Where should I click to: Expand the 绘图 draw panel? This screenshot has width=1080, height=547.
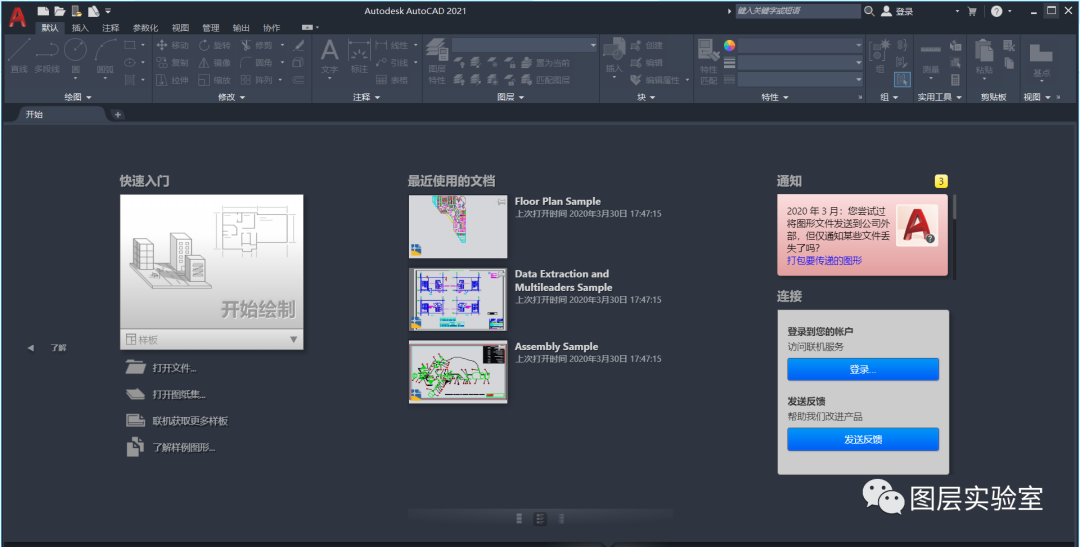[x=78, y=97]
